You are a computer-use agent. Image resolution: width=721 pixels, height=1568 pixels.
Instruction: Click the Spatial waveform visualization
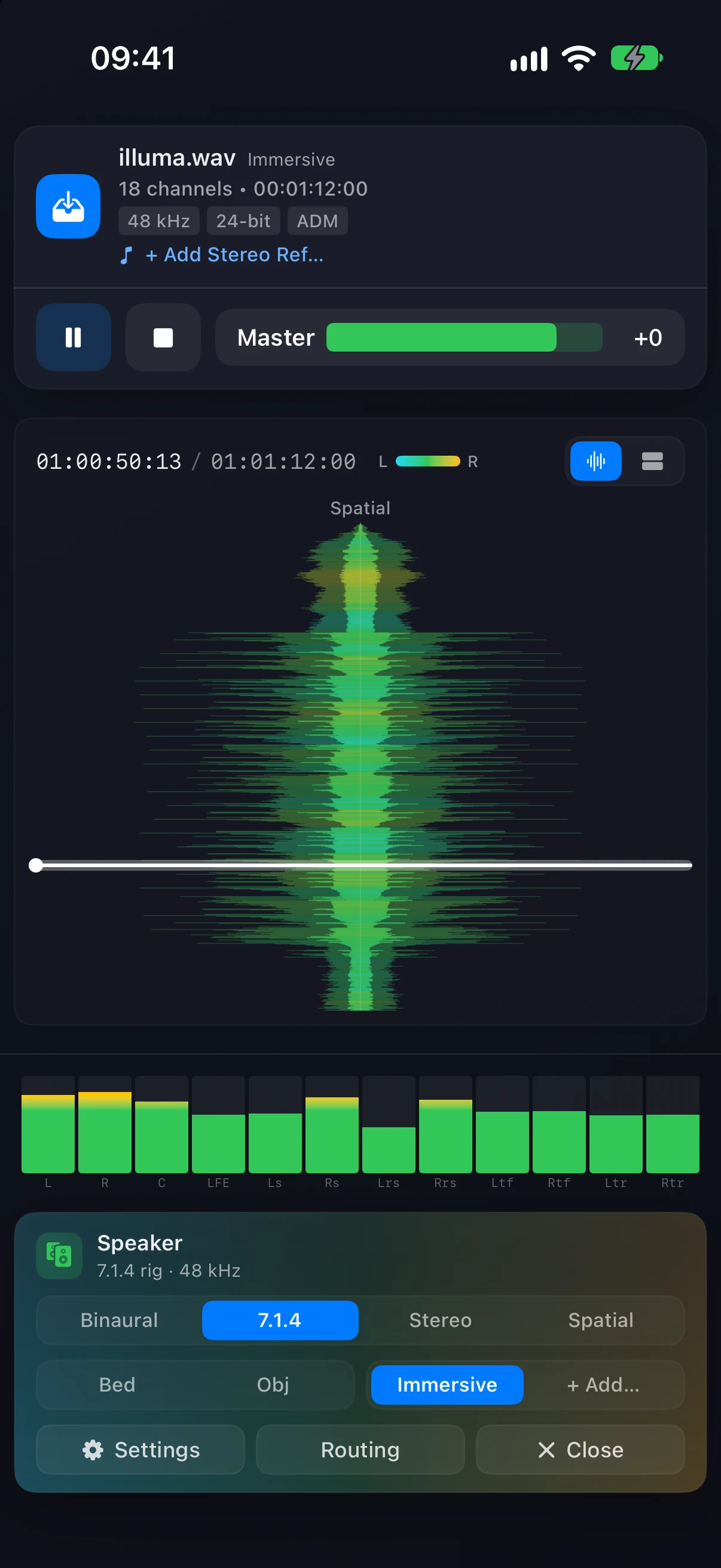coord(360,767)
